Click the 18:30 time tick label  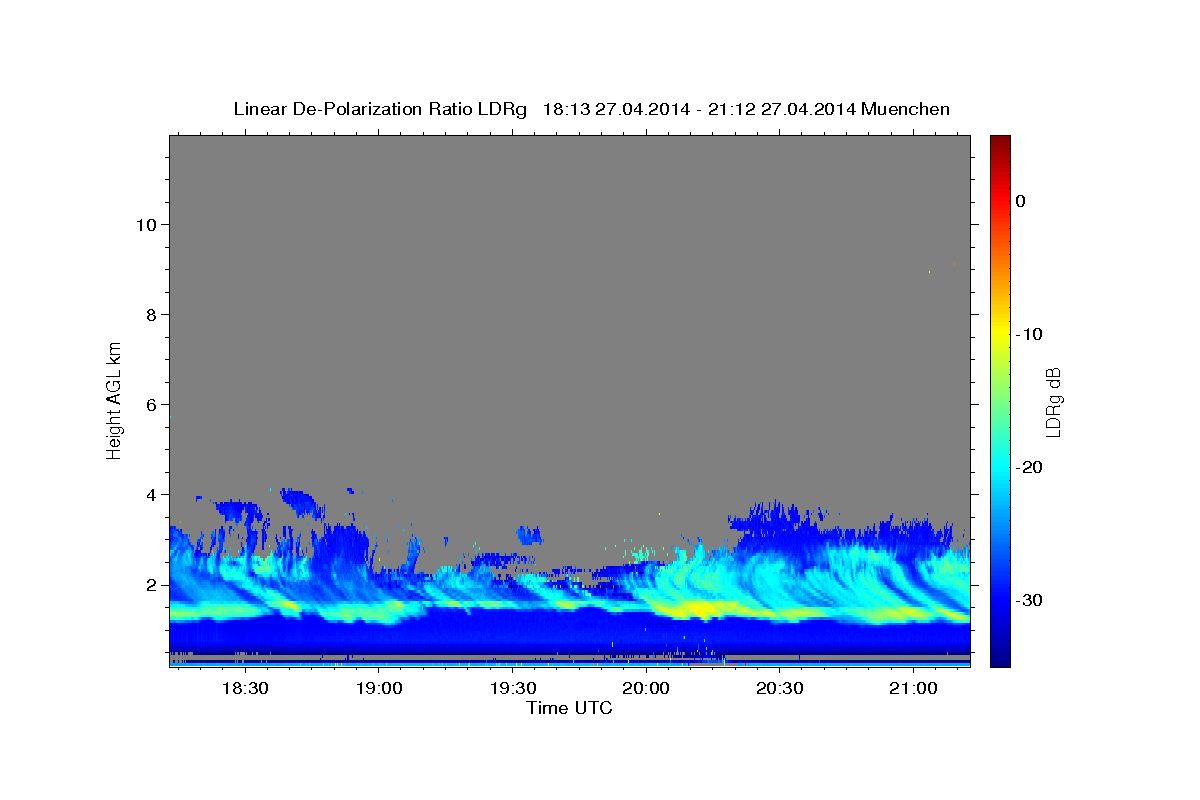click(245, 688)
